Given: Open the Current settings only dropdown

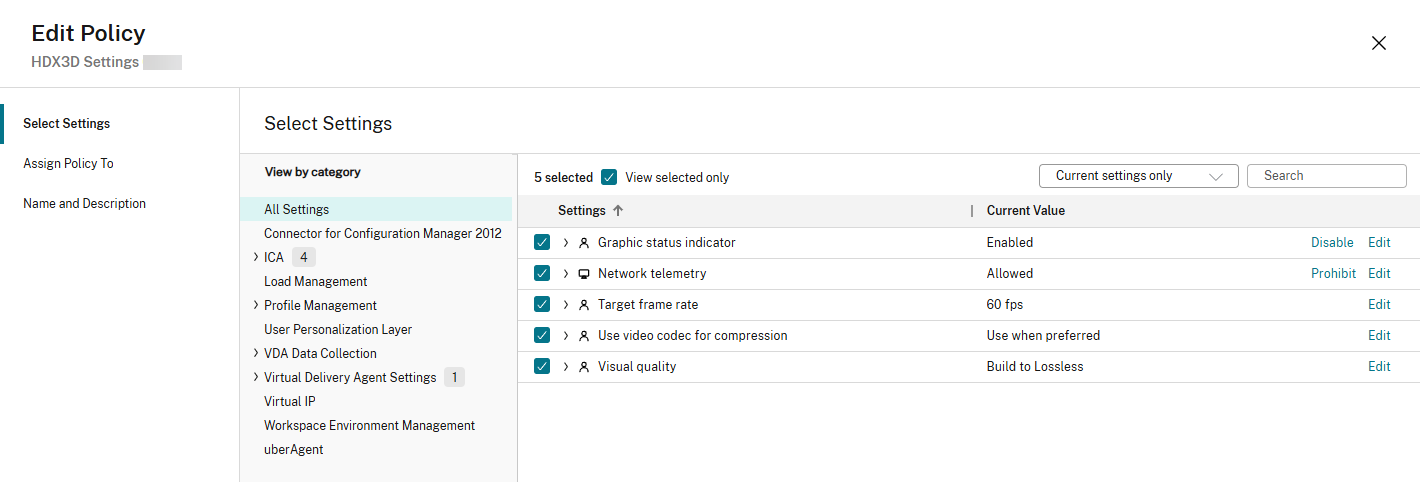Looking at the screenshot, I should [1138, 176].
